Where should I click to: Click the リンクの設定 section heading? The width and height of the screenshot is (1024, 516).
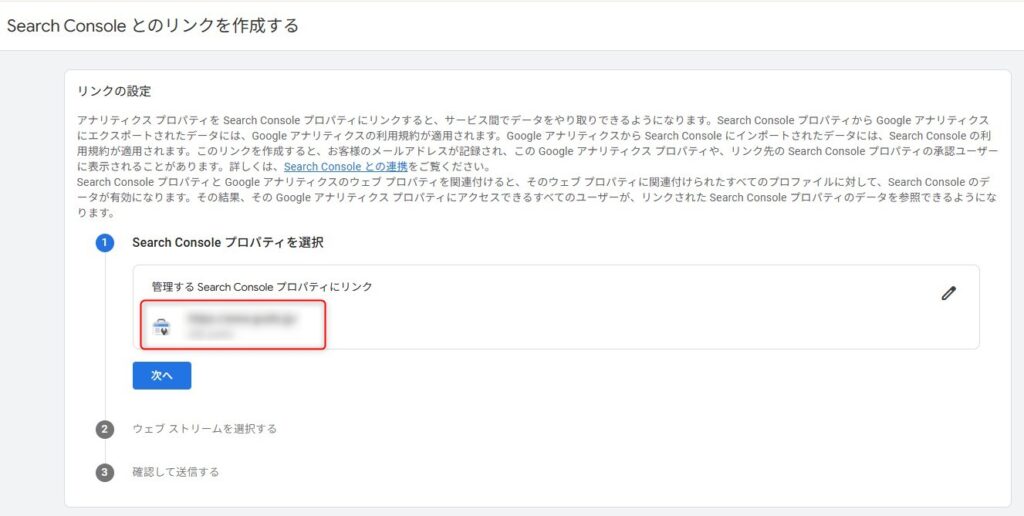pyautogui.click(x=114, y=92)
